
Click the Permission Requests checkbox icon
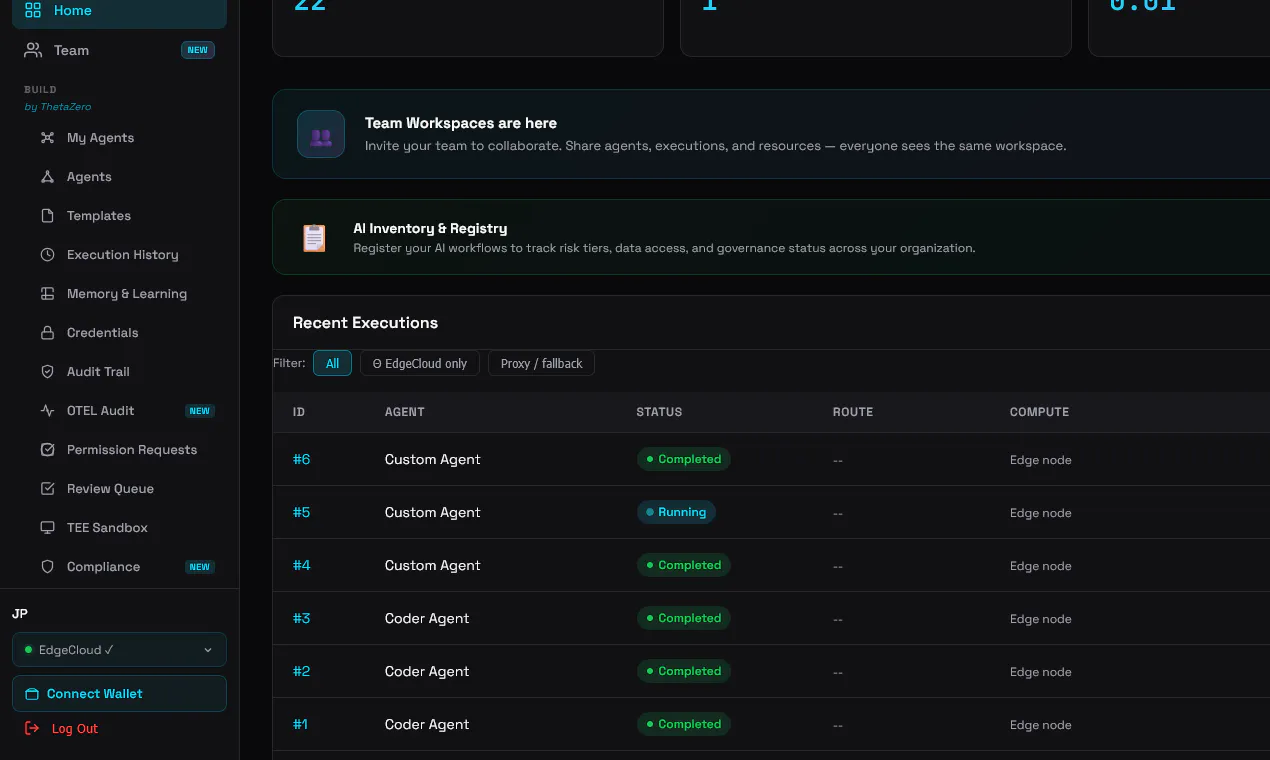(47, 450)
